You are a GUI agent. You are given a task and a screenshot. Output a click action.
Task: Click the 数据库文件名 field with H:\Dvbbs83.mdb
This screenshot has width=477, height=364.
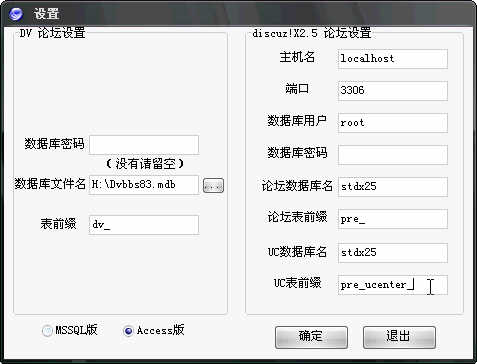tap(144, 185)
